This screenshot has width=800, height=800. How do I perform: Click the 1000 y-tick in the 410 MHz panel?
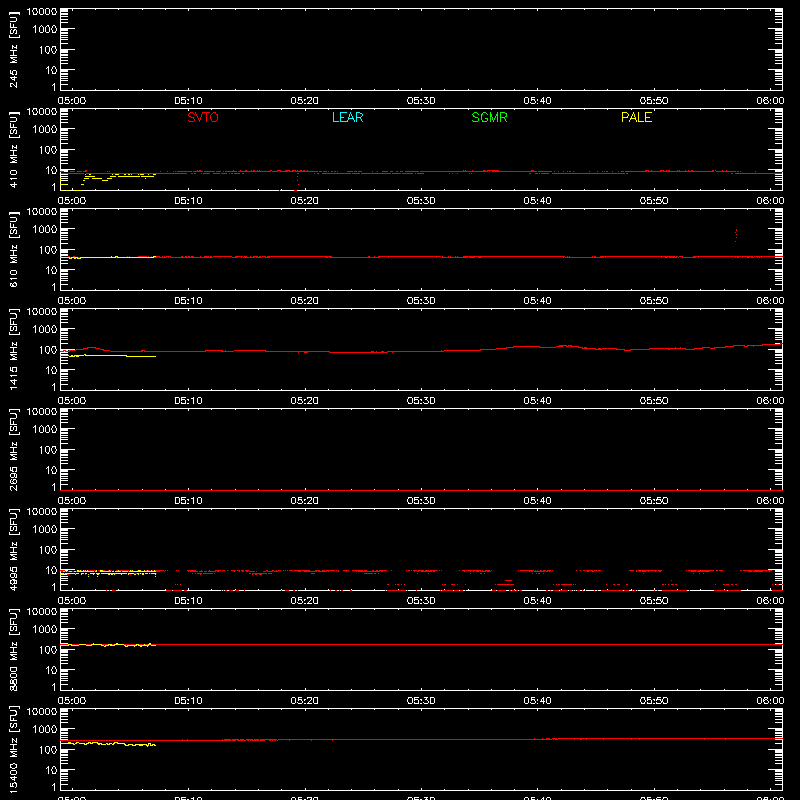(x=45, y=130)
